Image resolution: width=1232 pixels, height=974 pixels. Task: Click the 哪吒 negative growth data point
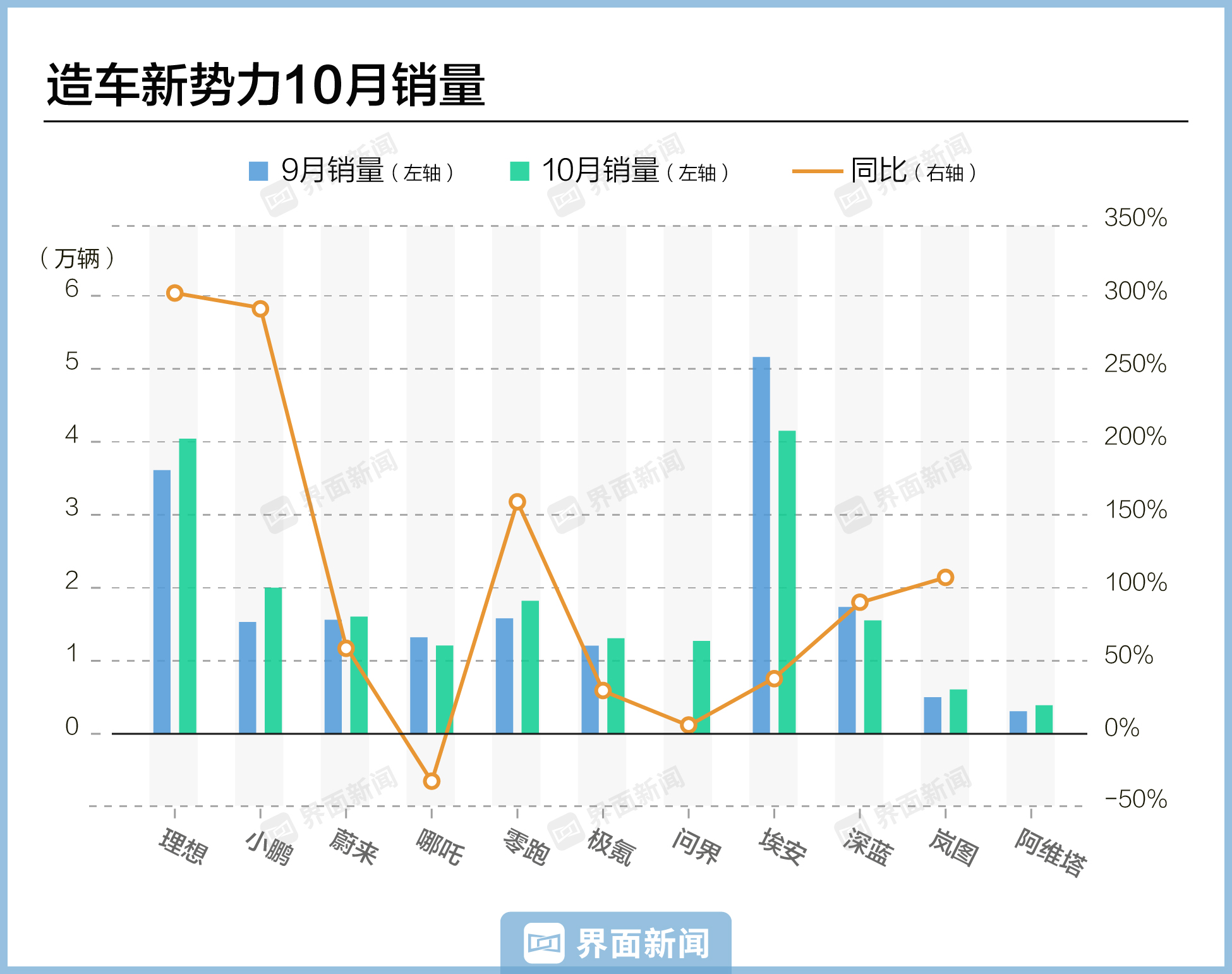(432, 781)
